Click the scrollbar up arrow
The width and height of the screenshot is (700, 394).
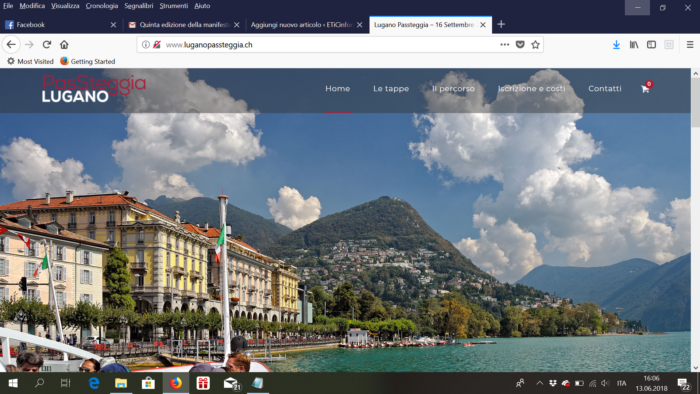tap(696, 73)
